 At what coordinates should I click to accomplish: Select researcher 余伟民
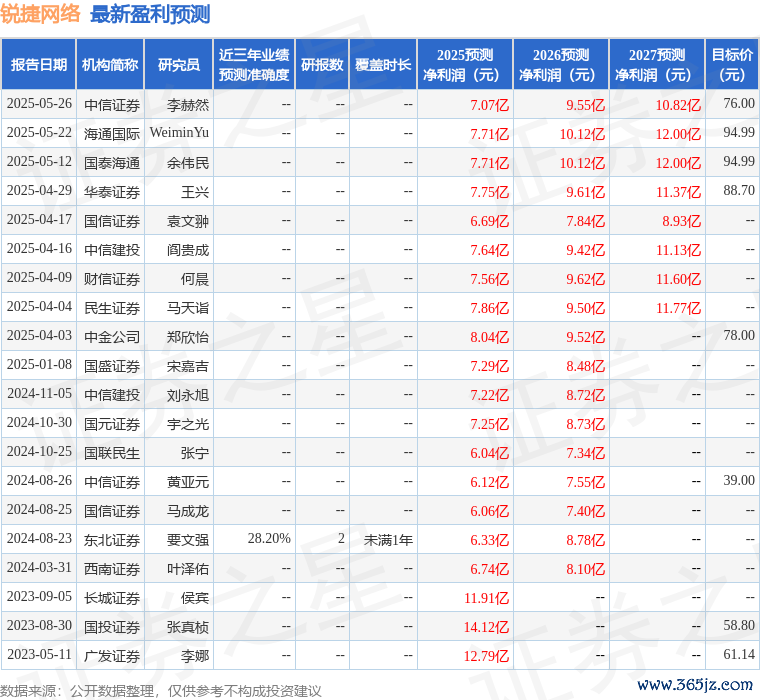[x=188, y=163]
